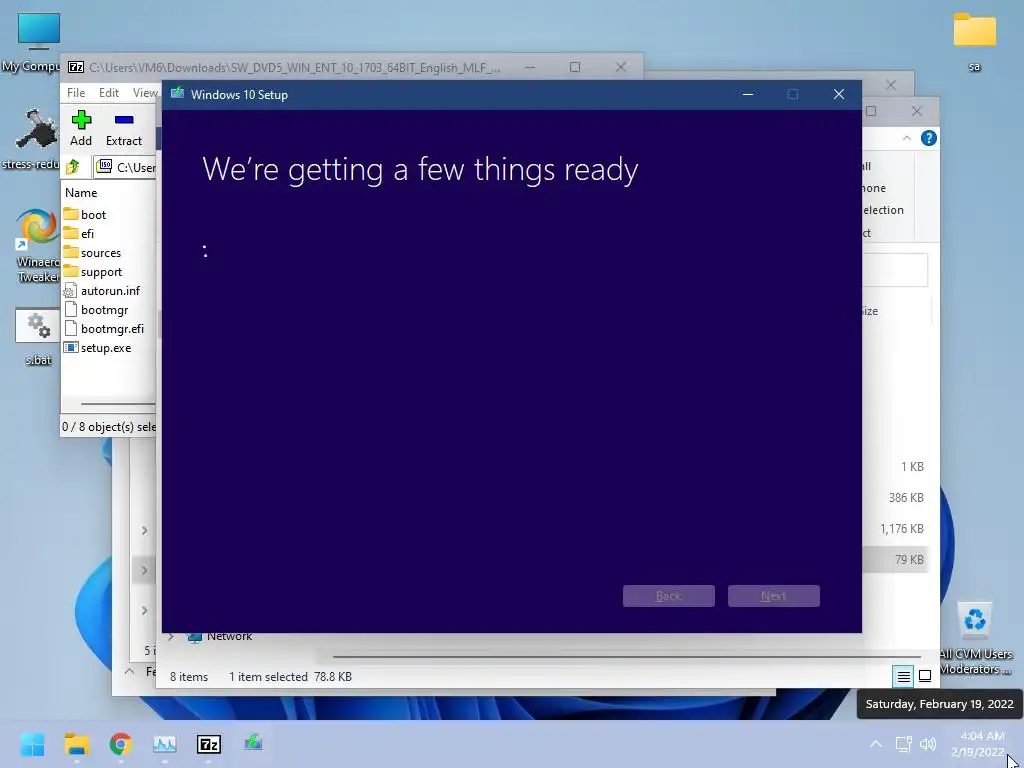This screenshot has width=1024, height=768.
Task: Select the Winaero Tweaker desktop shortcut
Action: [x=38, y=245]
